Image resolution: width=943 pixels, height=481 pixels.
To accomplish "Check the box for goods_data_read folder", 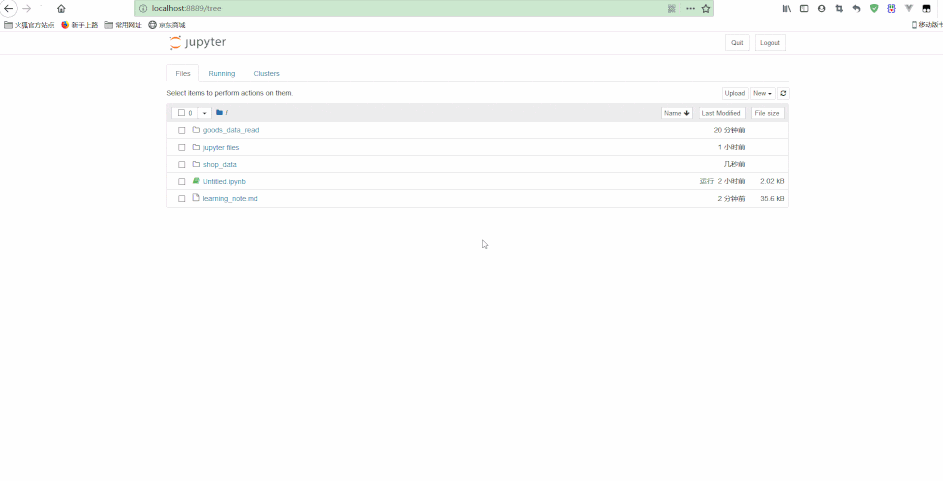I will [182, 130].
